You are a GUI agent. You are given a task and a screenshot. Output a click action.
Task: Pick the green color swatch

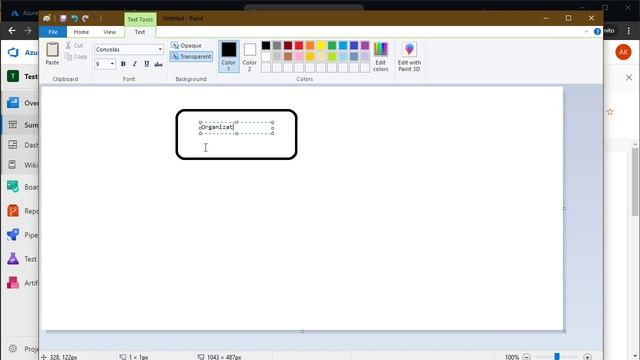(332, 45)
